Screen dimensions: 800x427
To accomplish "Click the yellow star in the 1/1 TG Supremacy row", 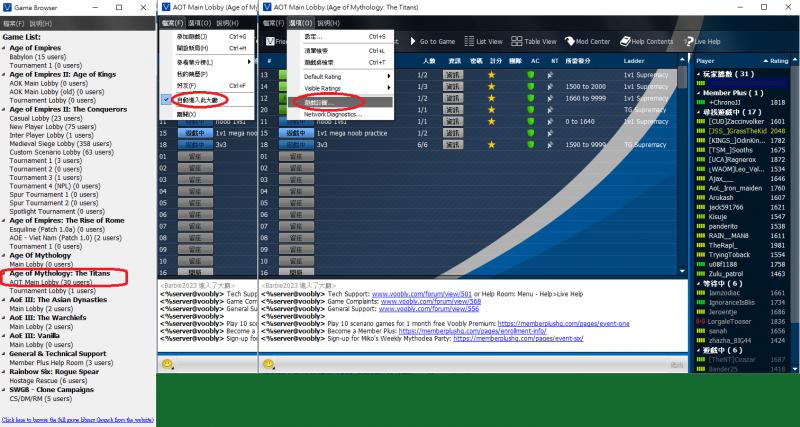I will click(x=491, y=110).
